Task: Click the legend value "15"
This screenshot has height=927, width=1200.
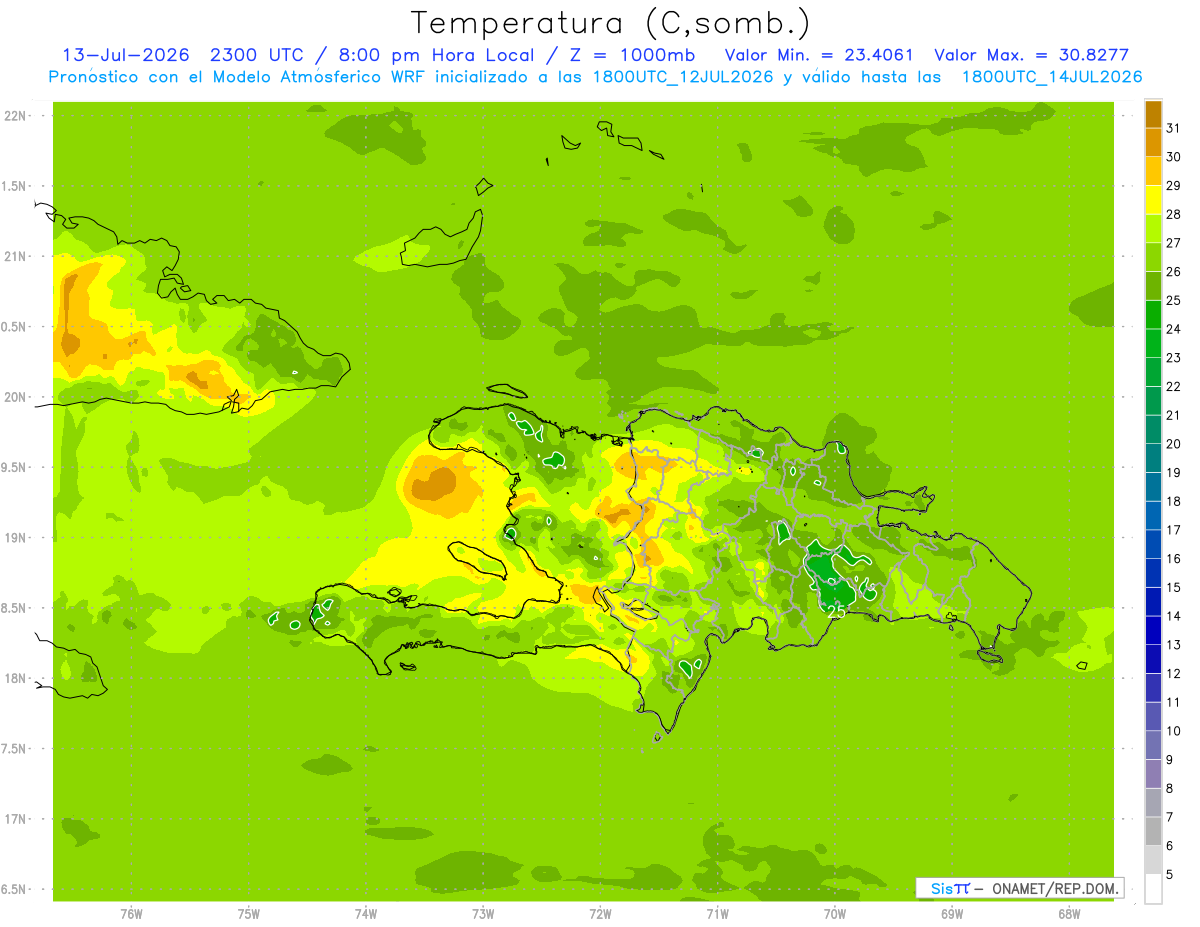Action: [x=1174, y=588]
